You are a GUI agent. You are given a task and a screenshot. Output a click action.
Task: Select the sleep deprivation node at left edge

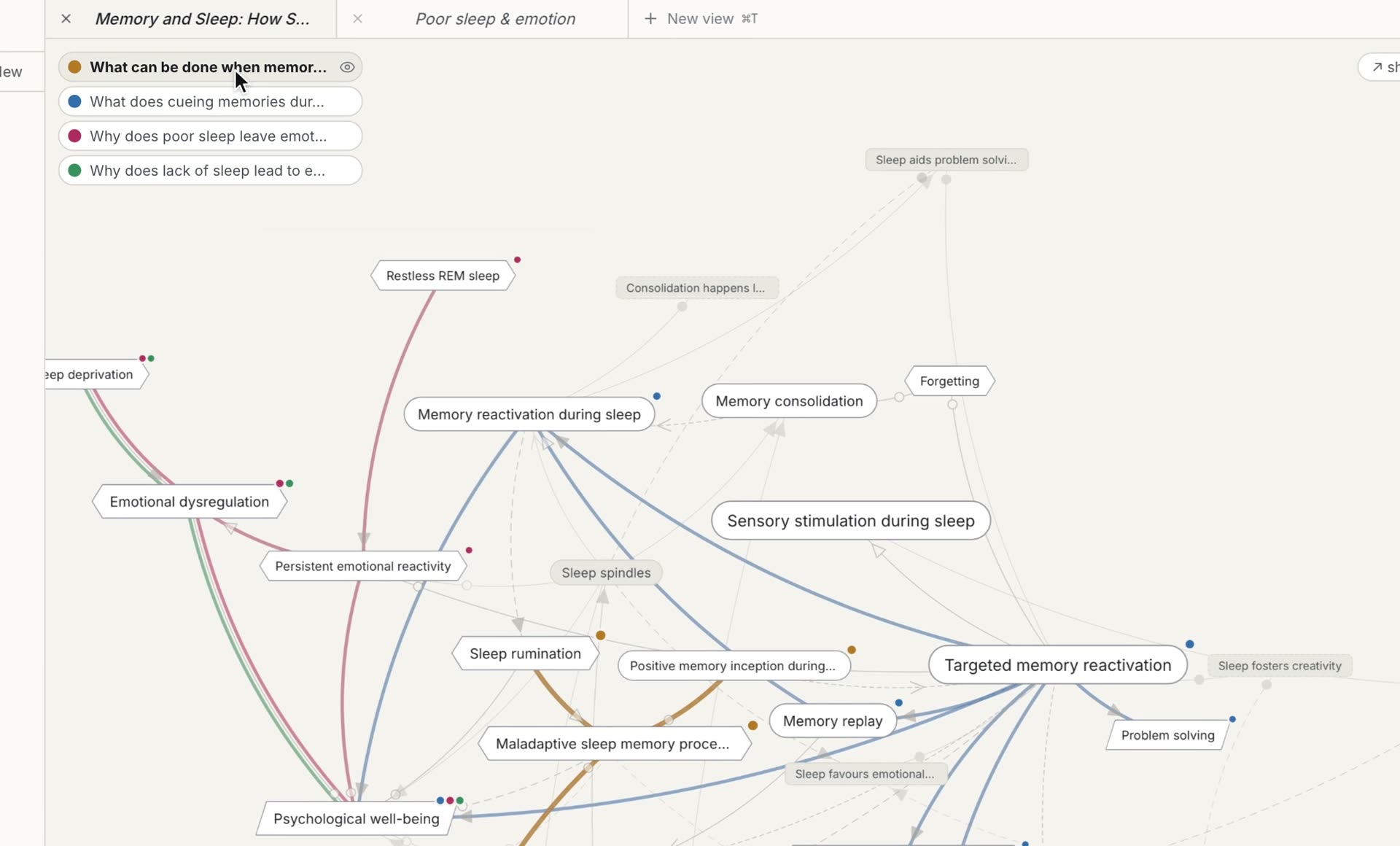(x=95, y=374)
